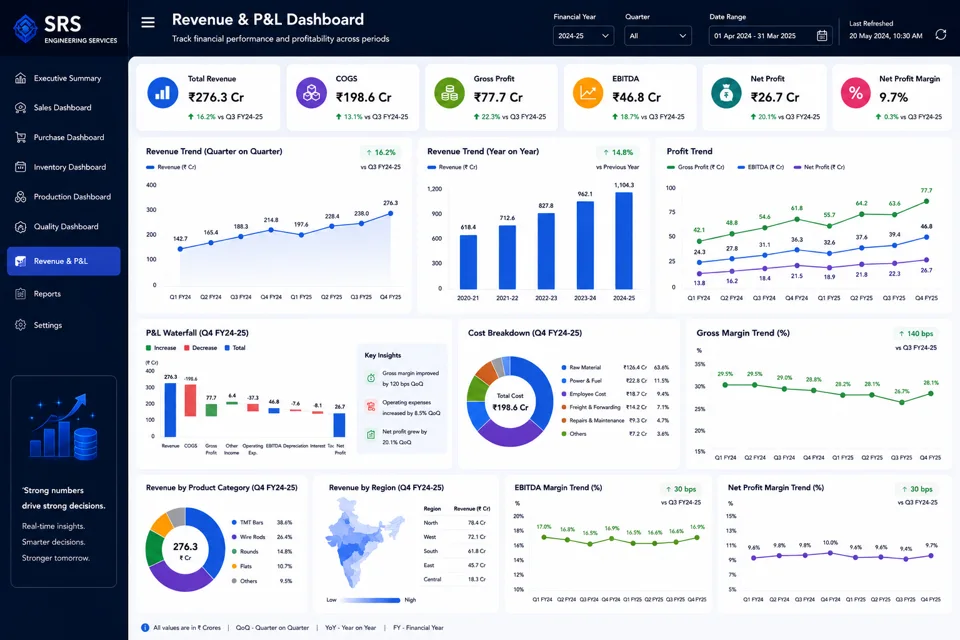The height and width of the screenshot is (640, 960).
Task: Select the Revenue & P&L menu item
Action: click(64, 262)
